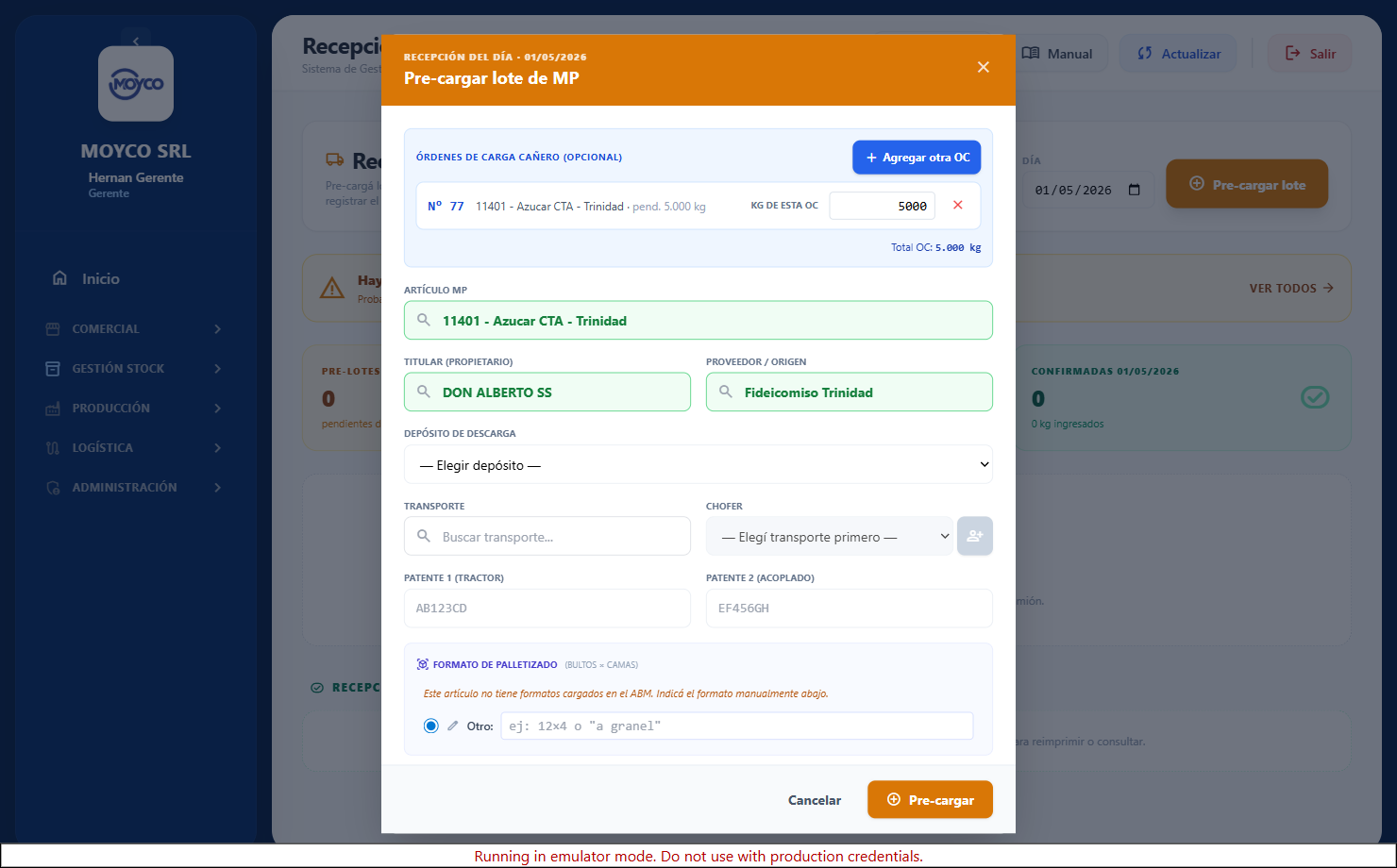This screenshot has height=868, width=1397.
Task: Click the magnifier icon in Transporte field
Action: (x=424, y=536)
